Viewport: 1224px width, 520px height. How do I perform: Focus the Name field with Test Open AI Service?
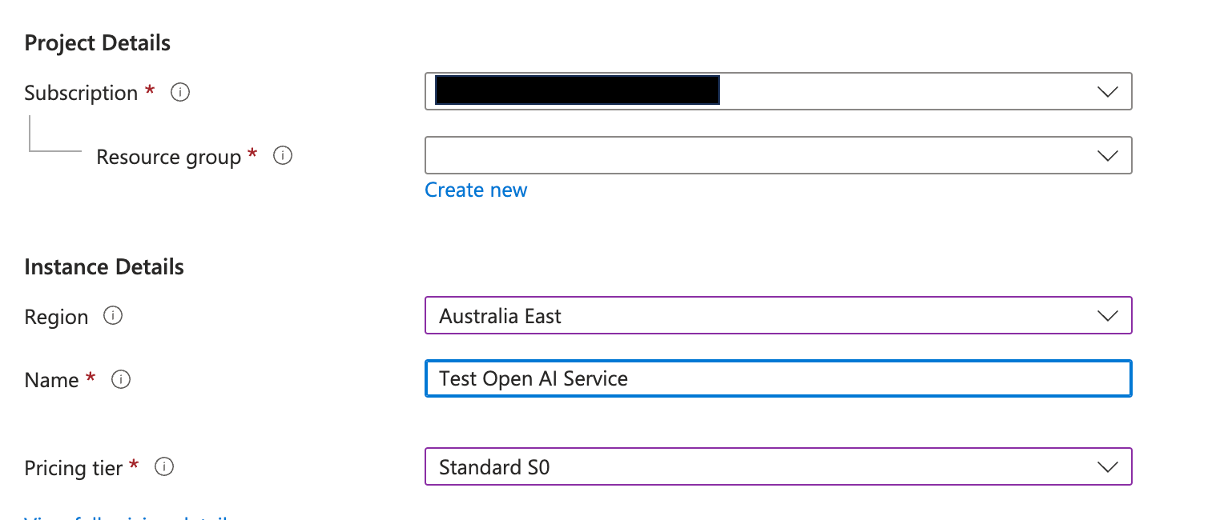pyautogui.click(x=777, y=379)
